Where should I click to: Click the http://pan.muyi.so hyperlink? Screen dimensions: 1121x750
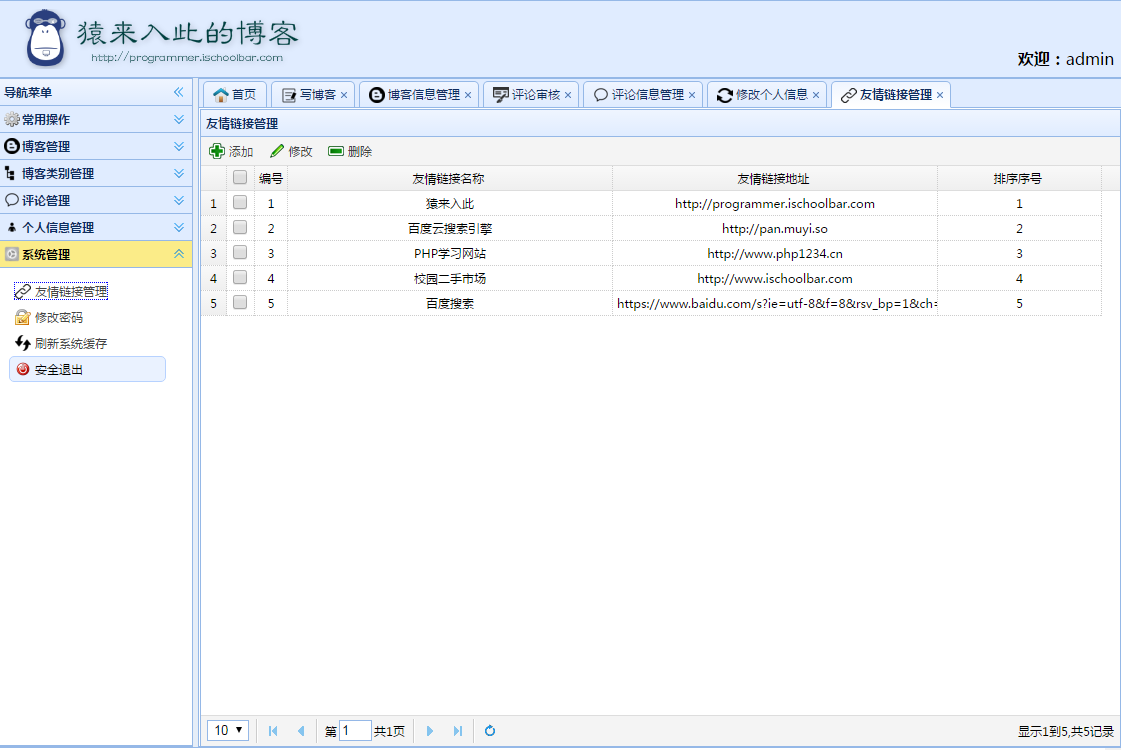click(774, 227)
